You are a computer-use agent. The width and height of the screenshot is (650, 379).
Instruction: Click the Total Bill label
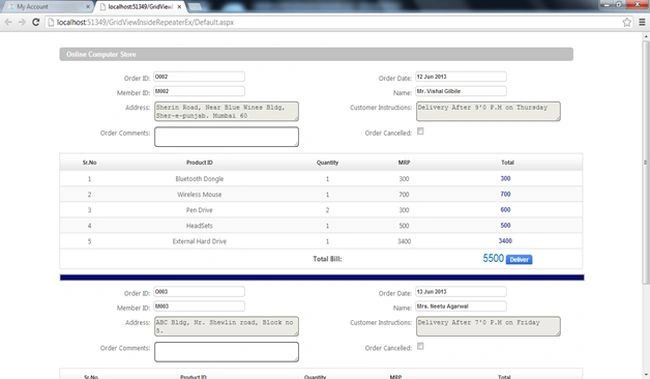click(x=327, y=259)
